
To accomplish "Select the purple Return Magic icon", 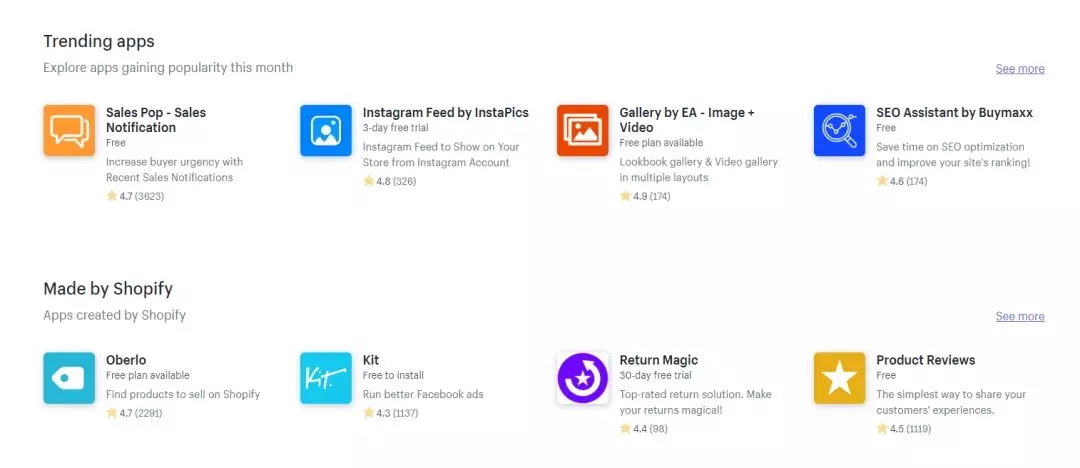I will click(583, 378).
